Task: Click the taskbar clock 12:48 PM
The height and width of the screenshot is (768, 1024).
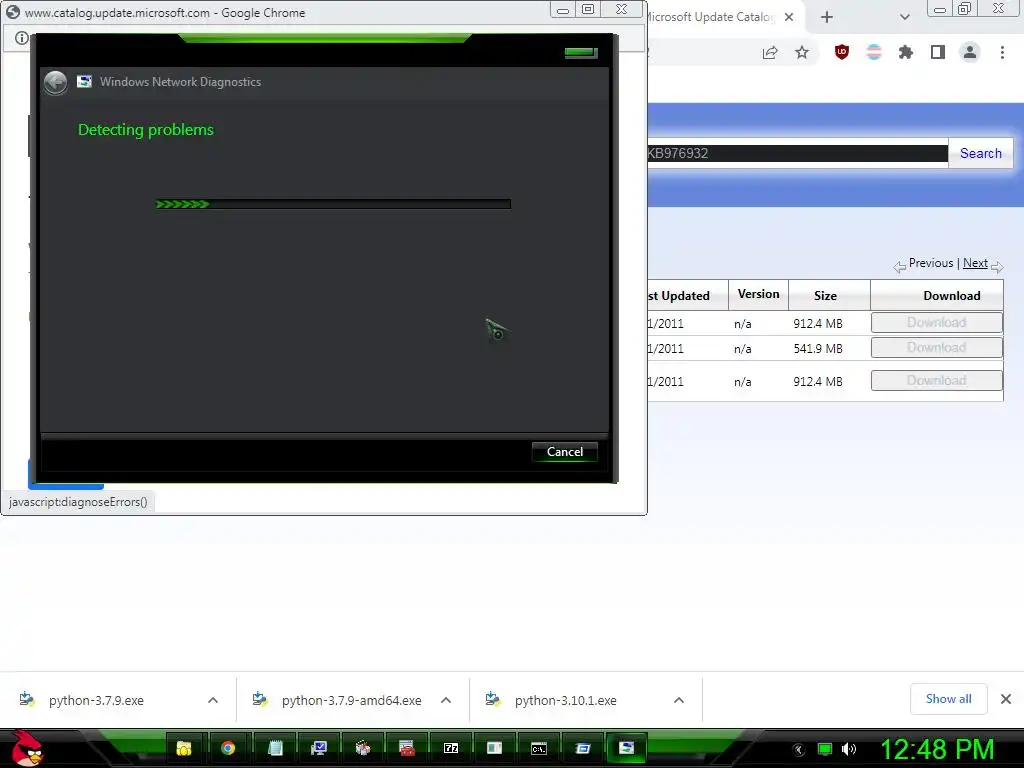Action: pyautogui.click(x=938, y=749)
